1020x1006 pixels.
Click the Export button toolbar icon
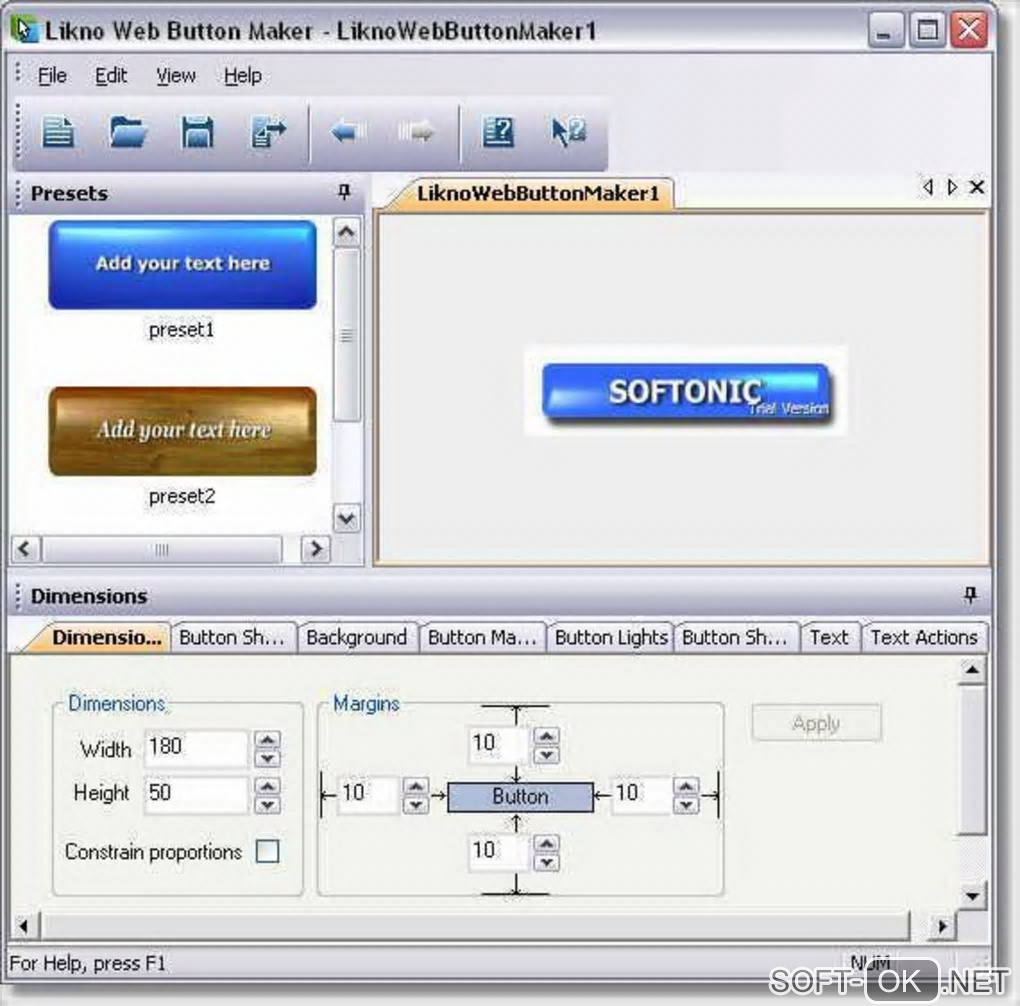(x=269, y=132)
